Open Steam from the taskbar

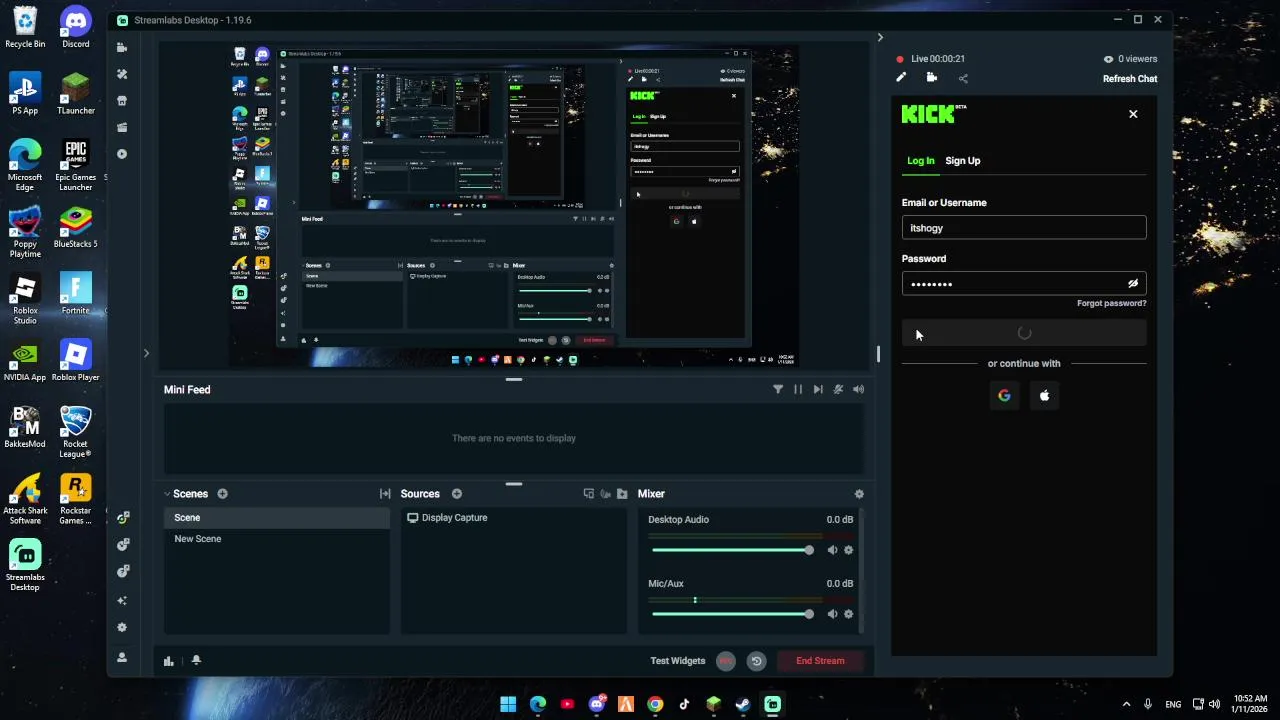(x=743, y=704)
